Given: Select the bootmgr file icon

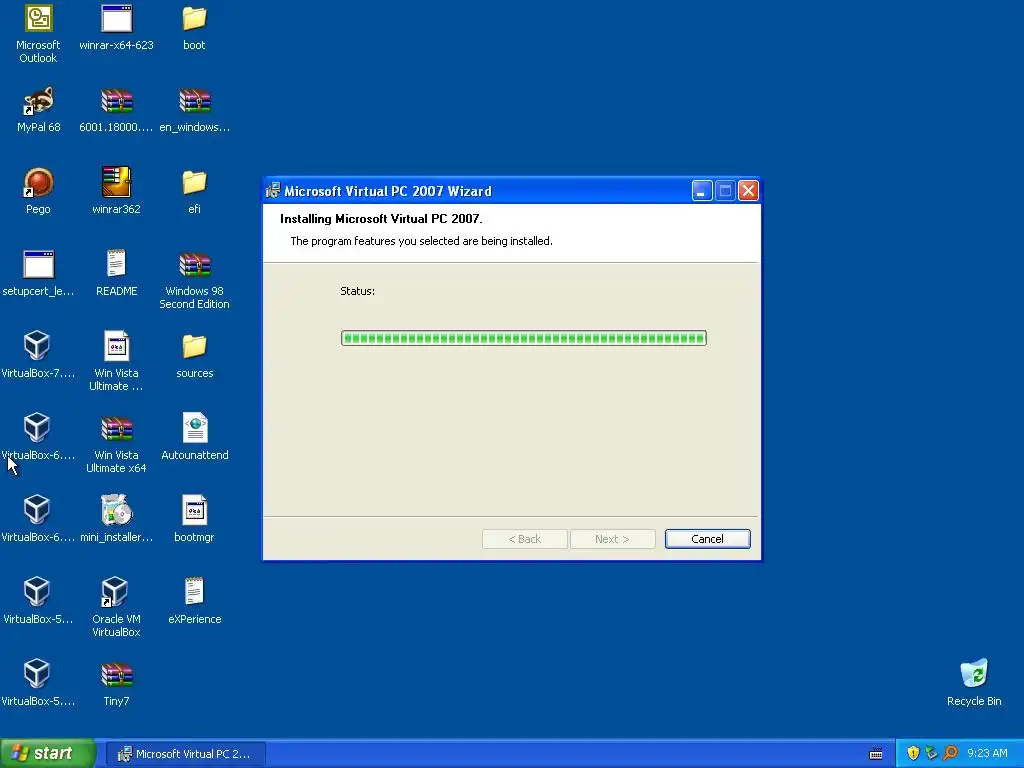Looking at the screenshot, I should pos(195,511).
